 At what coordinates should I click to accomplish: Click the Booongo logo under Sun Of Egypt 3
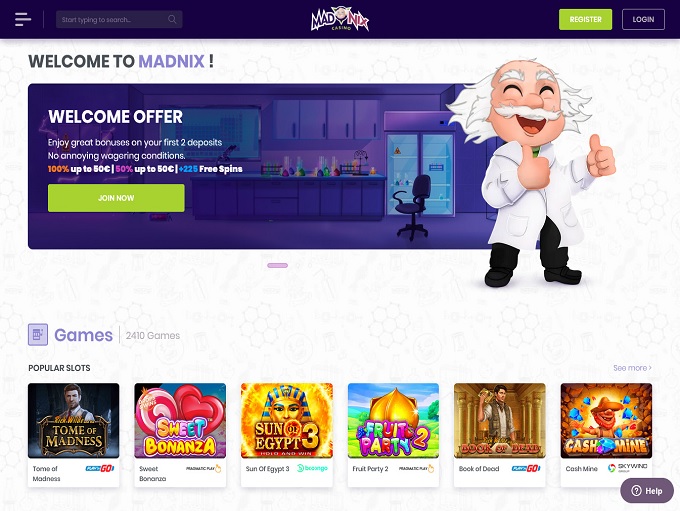click(x=312, y=468)
